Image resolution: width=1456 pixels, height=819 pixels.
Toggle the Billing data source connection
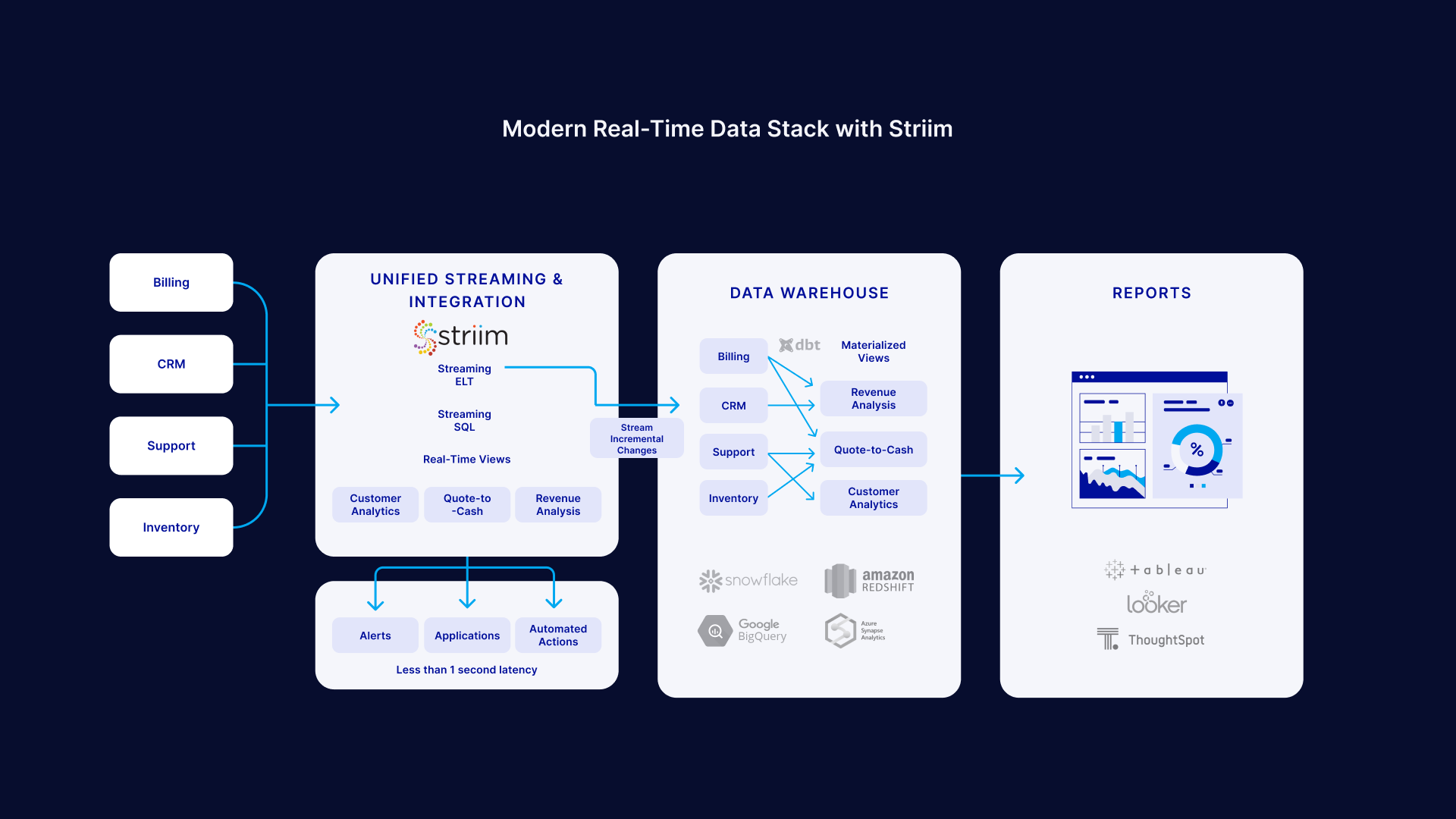point(173,280)
